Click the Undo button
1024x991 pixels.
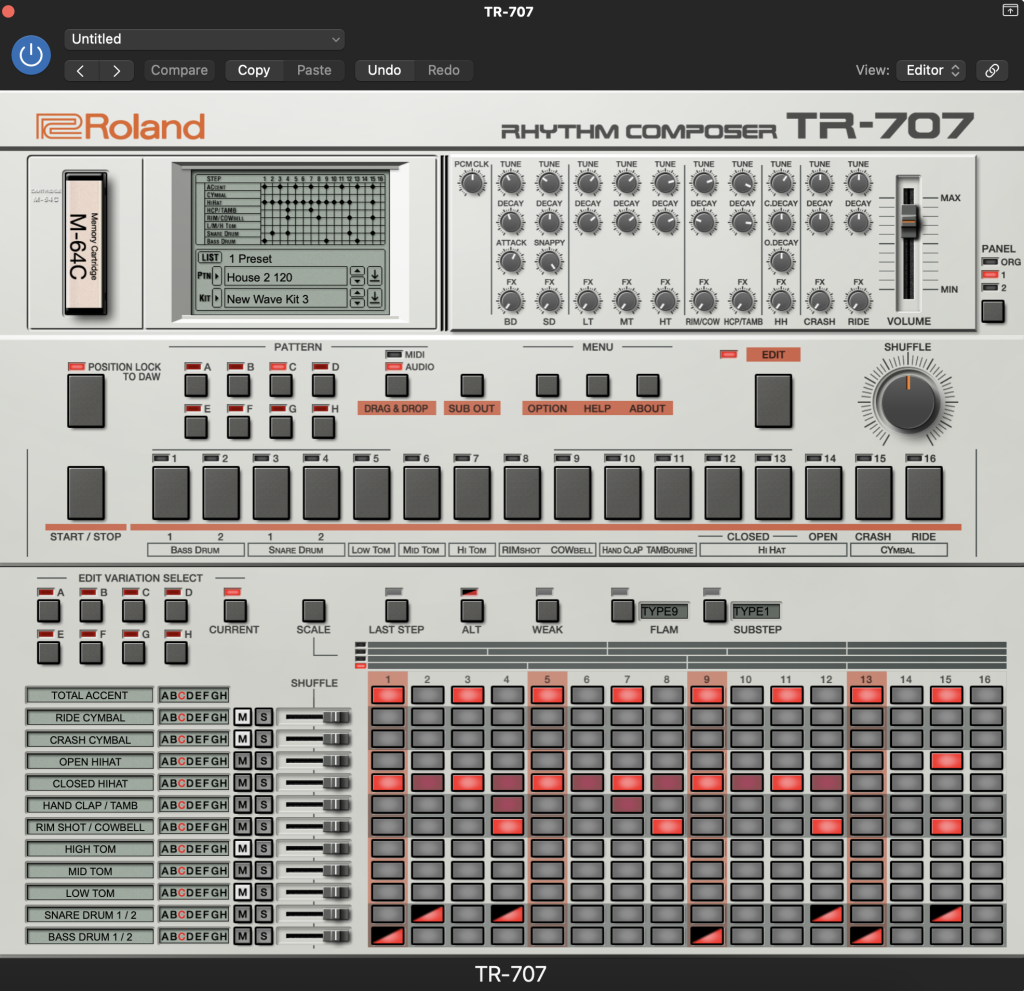(x=384, y=71)
